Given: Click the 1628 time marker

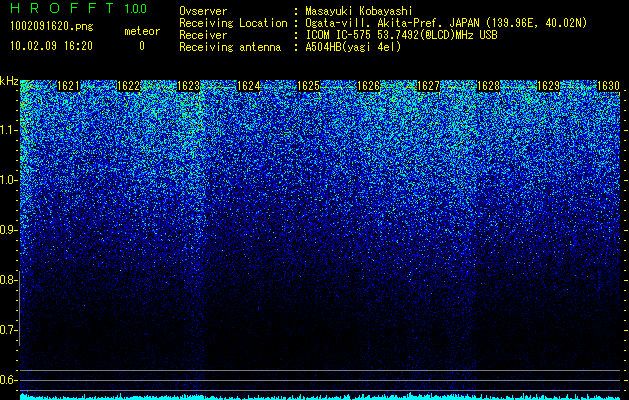Looking at the screenshot, I should pos(488,86).
